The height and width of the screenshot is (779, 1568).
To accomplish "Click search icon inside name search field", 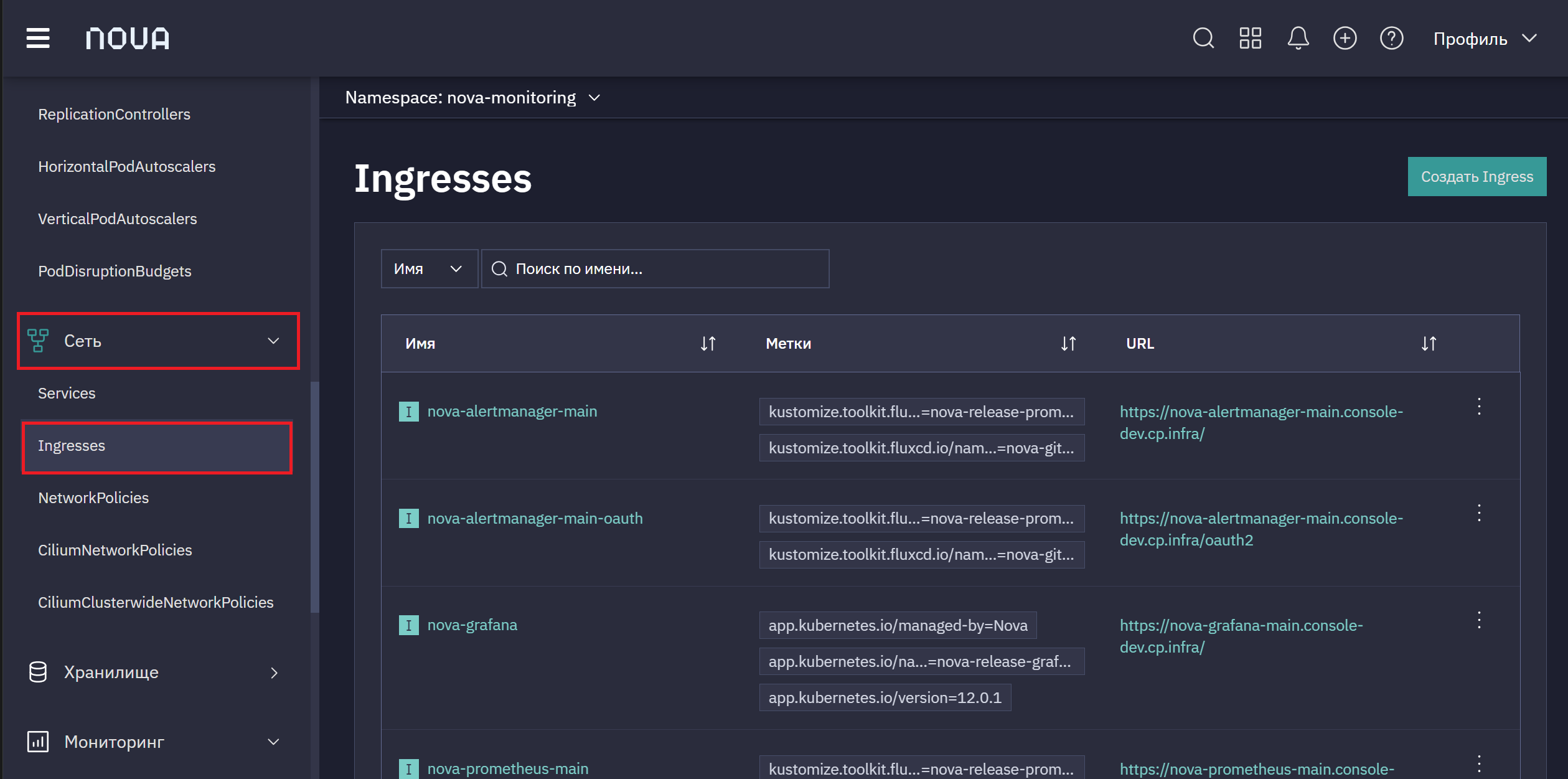I will [x=499, y=268].
